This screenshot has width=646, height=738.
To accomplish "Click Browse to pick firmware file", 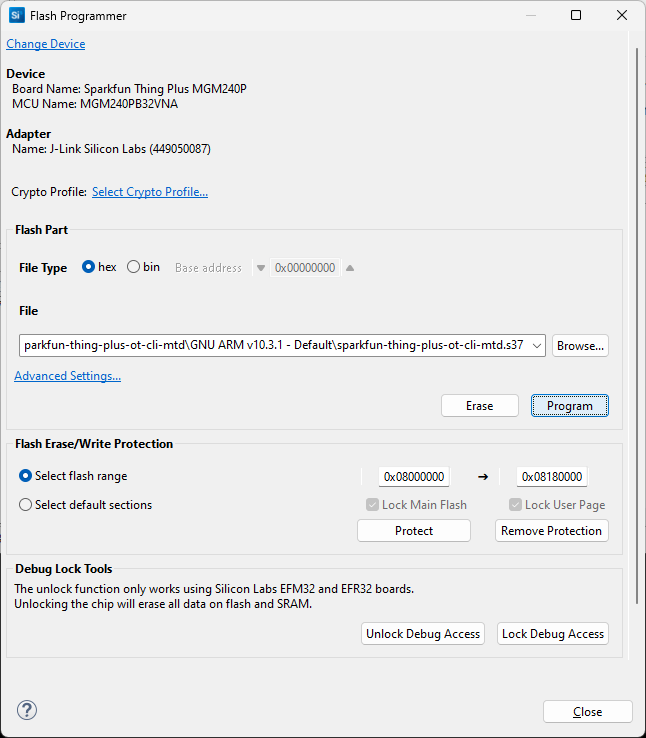I will click(580, 346).
